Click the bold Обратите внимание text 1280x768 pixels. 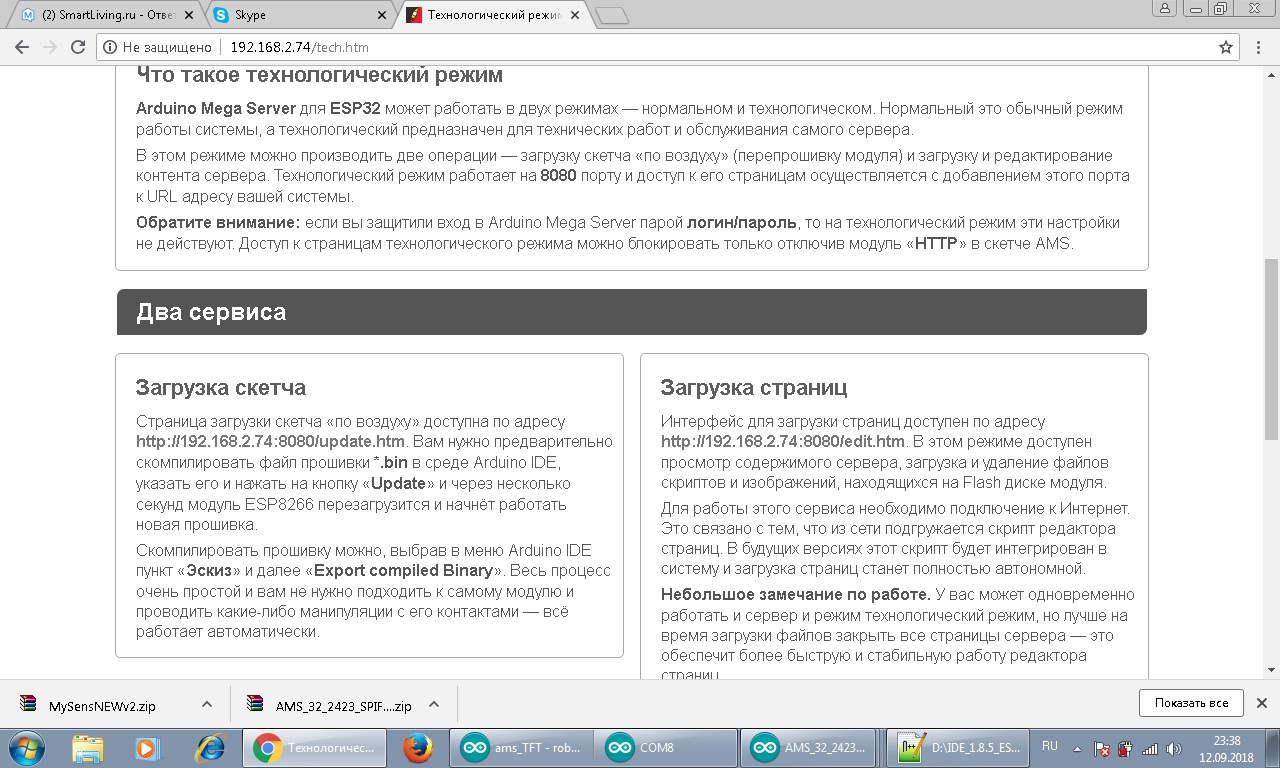pos(218,222)
